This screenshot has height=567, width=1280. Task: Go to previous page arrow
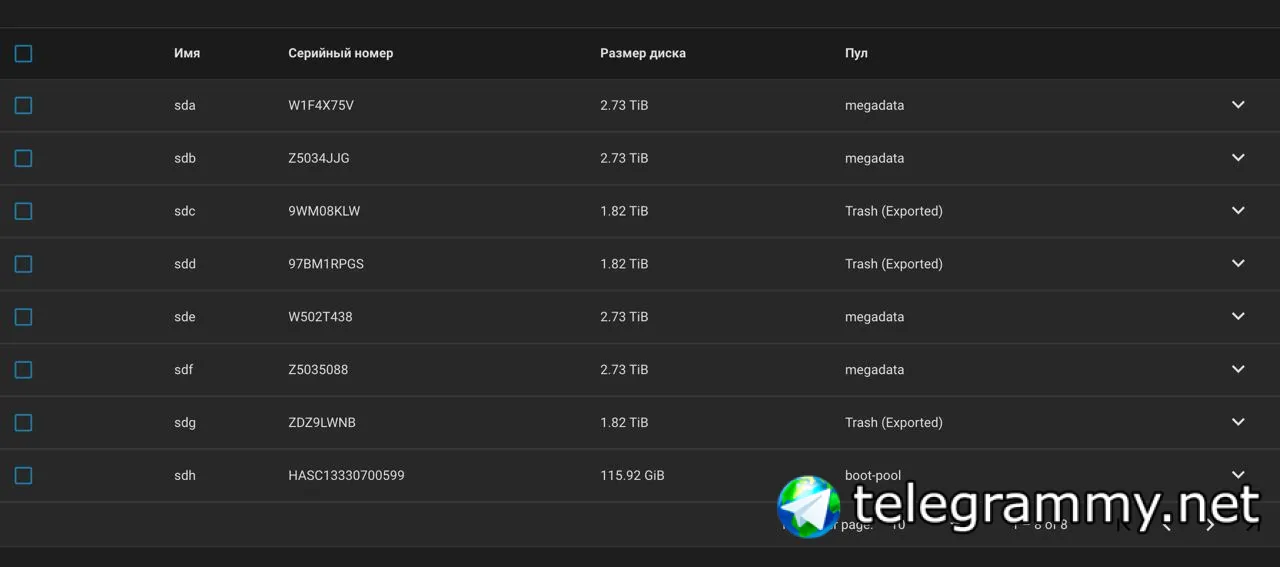tap(1166, 524)
